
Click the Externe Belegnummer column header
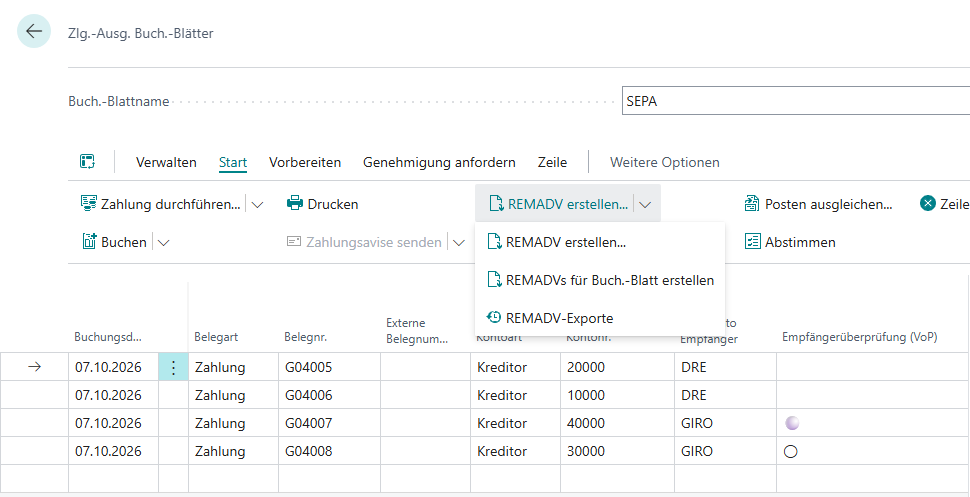(x=416, y=331)
